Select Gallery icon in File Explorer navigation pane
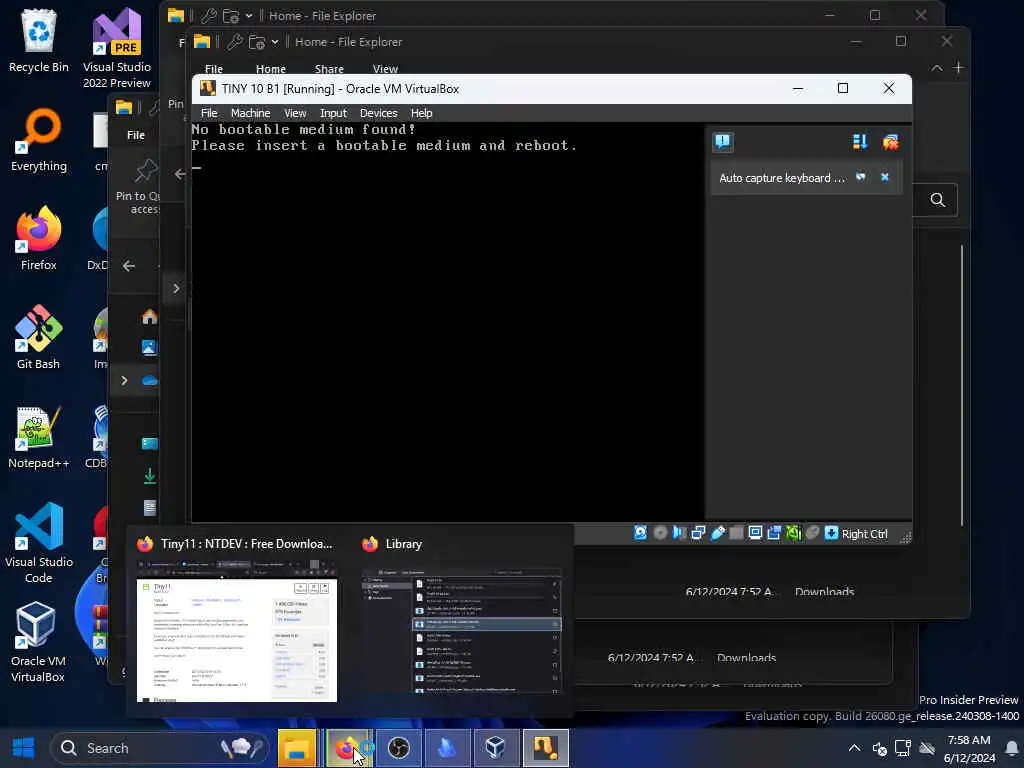Screen dimensions: 1024x768 click(x=150, y=347)
